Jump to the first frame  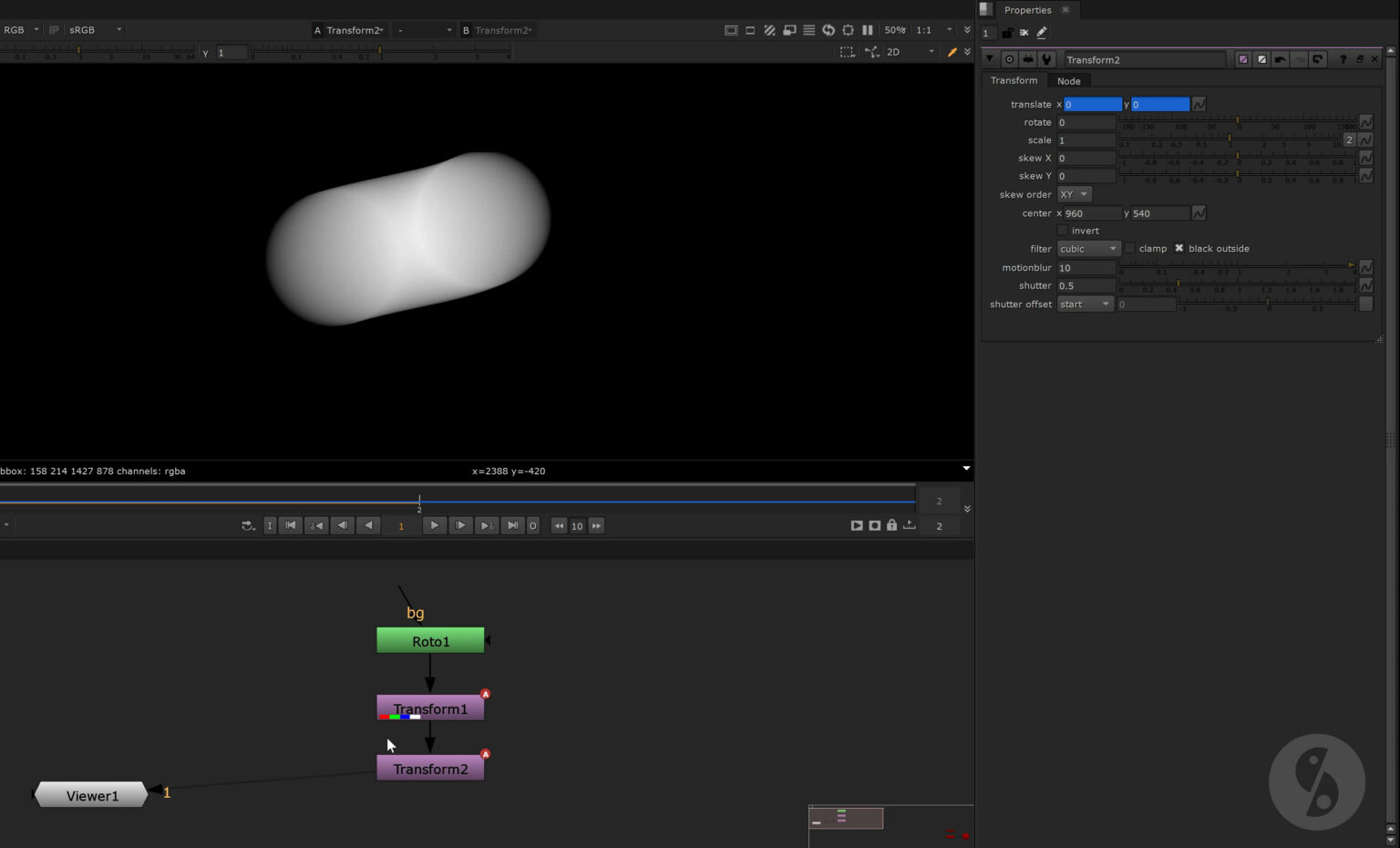click(291, 525)
